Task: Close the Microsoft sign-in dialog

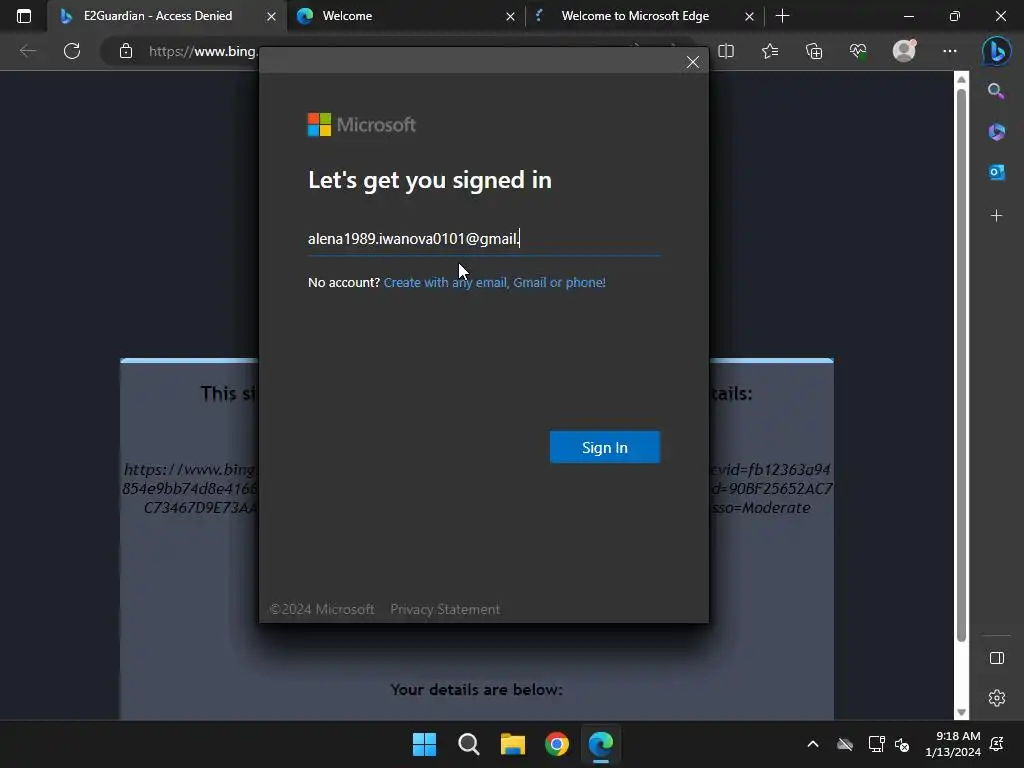Action: [693, 62]
